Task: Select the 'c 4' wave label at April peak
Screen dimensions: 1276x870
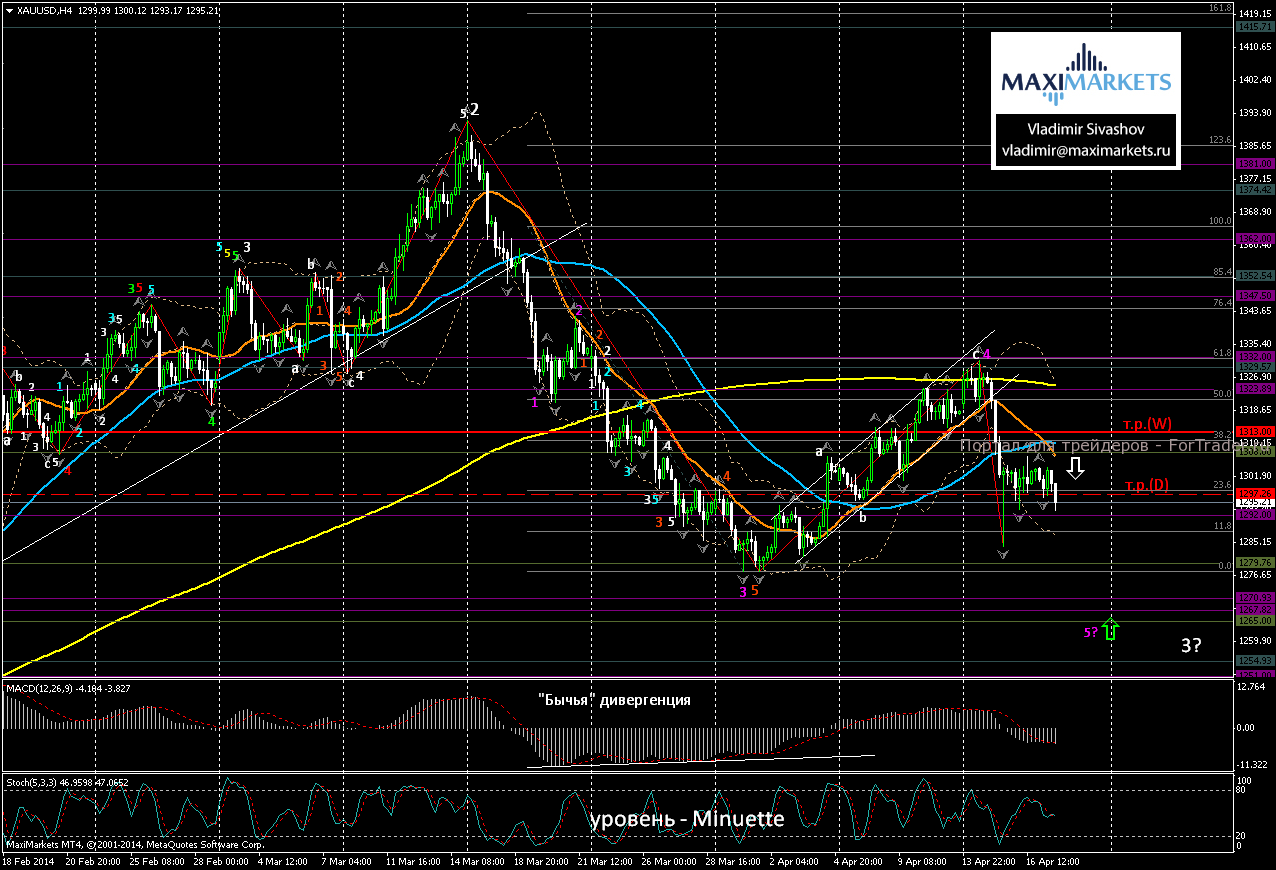Action: tap(981, 353)
